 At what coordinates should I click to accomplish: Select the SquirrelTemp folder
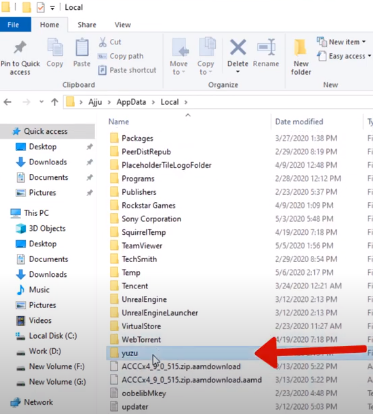144,232
